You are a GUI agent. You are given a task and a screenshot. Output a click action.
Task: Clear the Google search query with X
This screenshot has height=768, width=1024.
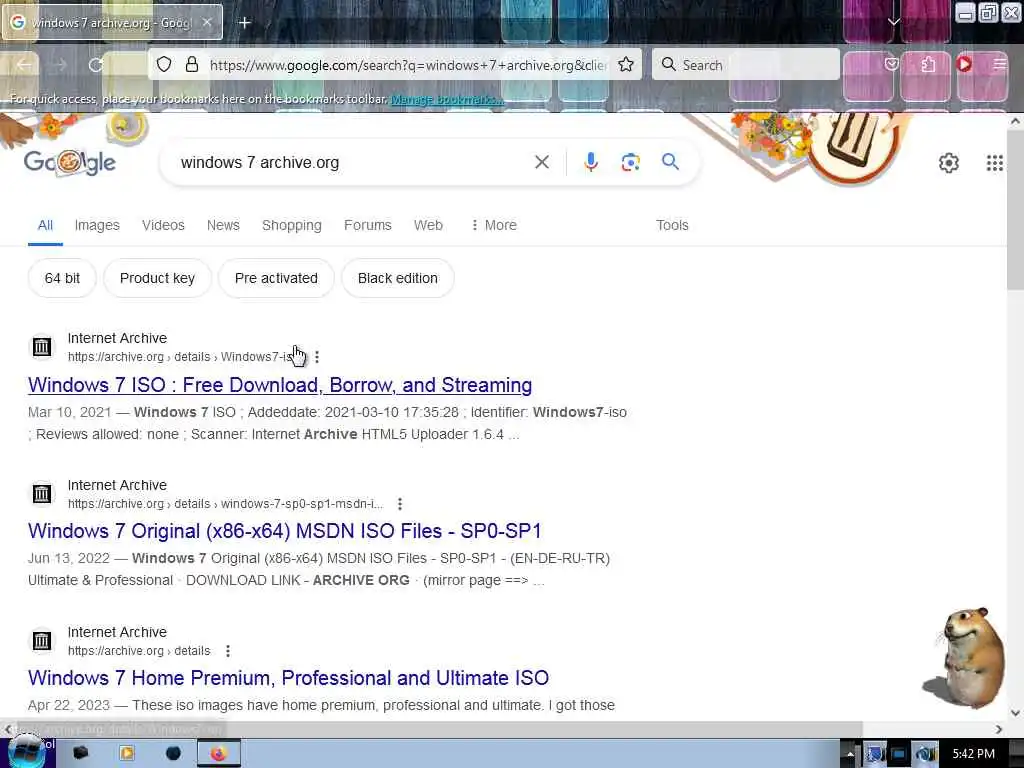(x=541, y=162)
